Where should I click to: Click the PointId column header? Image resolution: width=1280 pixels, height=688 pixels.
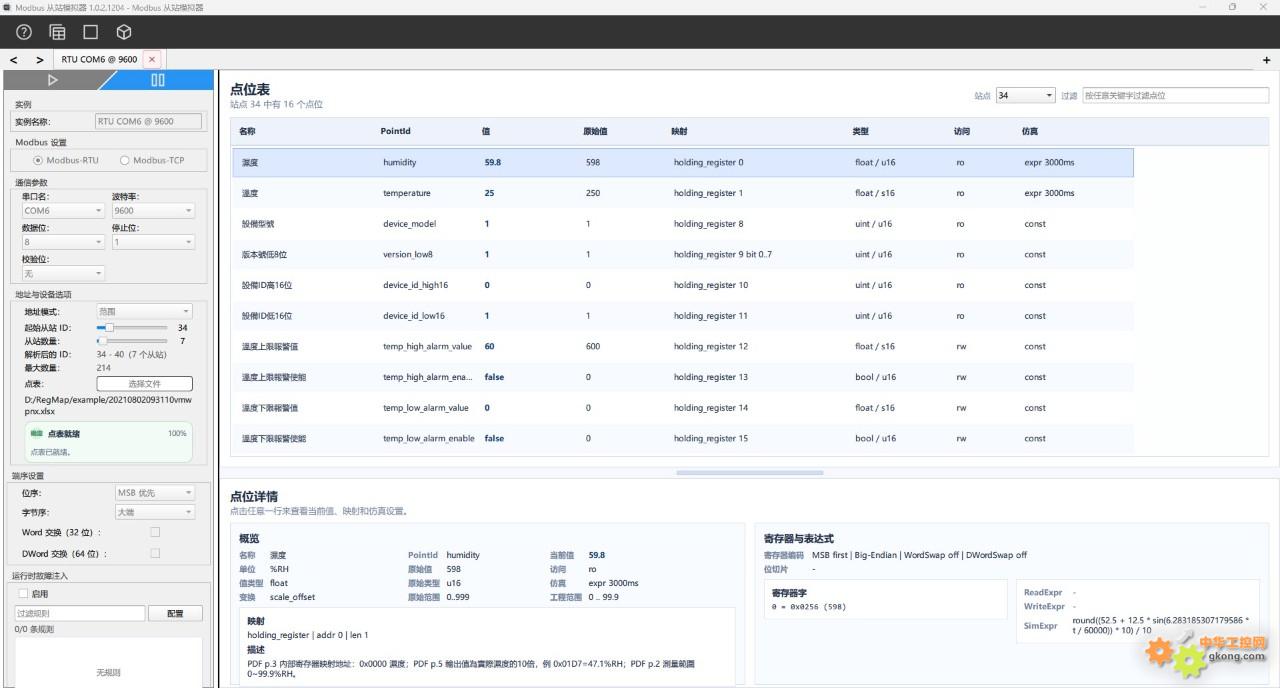tap(395, 131)
